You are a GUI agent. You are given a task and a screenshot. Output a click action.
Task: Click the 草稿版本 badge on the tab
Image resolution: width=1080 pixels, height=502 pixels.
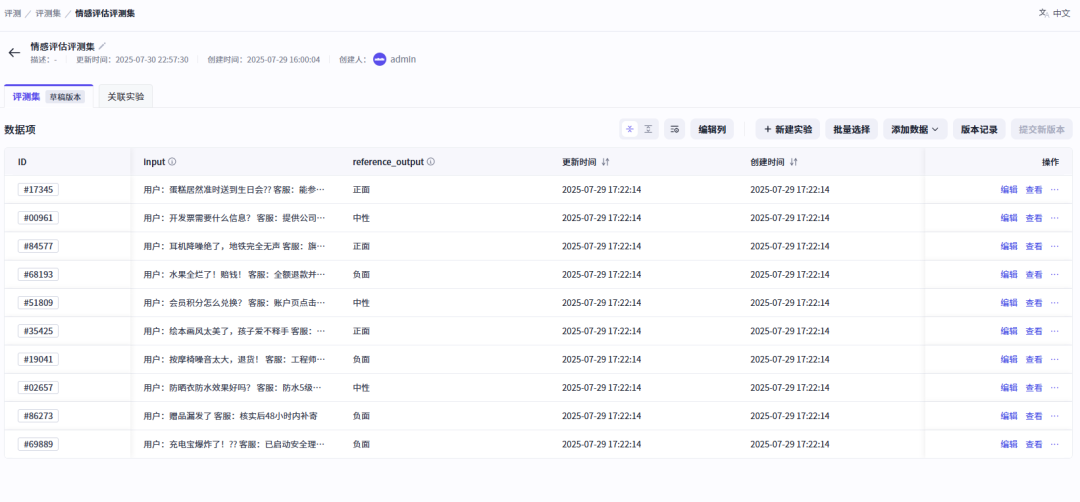pos(65,97)
